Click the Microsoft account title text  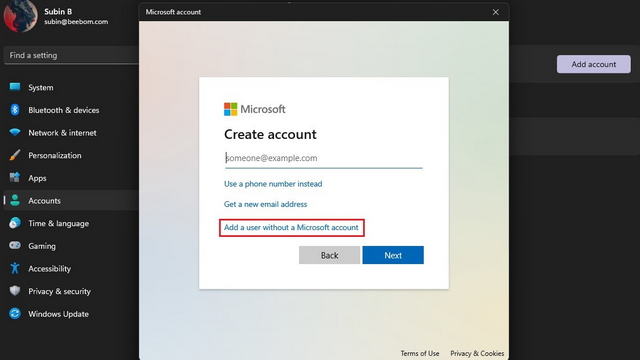click(173, 12)
